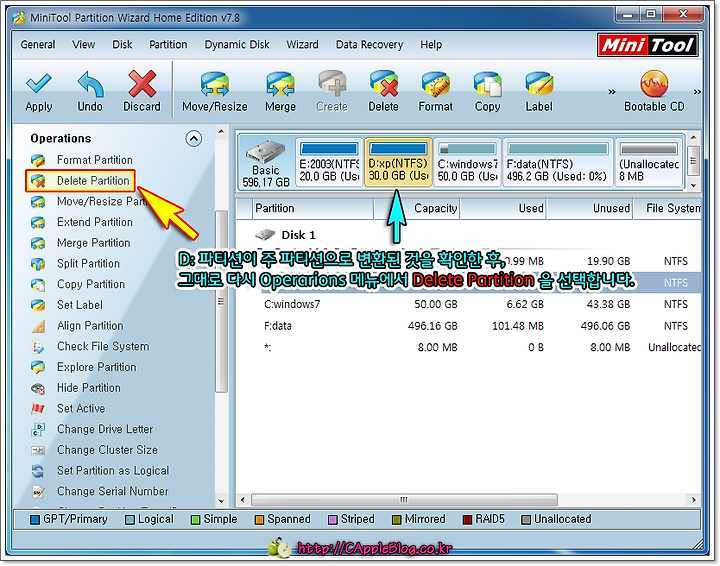The width and height of the screenshot is (720, 566).
Task: Click Basic 596.17 GB disk icon
Action: 266,163
